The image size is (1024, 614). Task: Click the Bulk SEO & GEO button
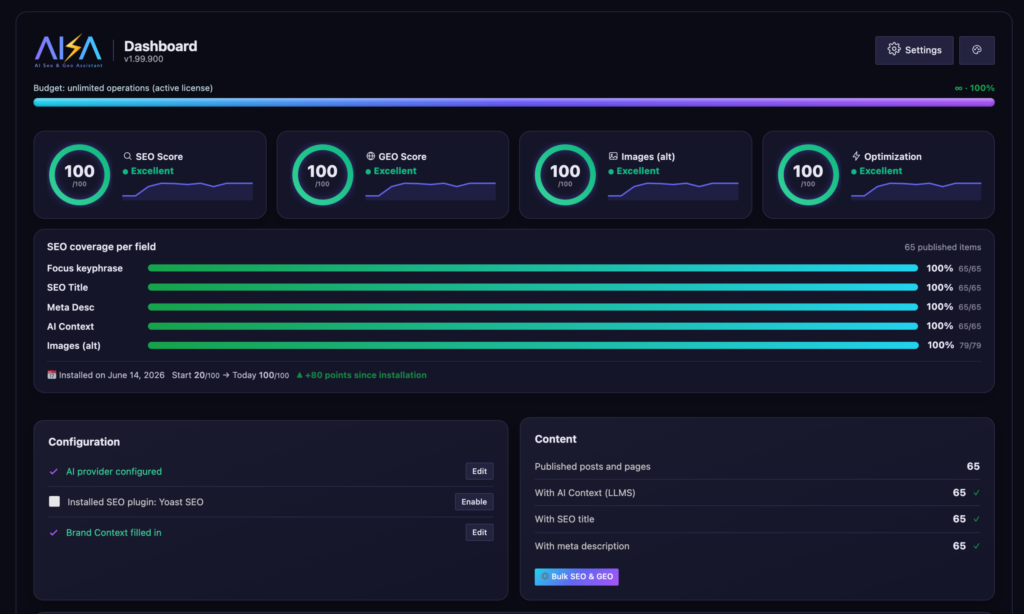point(577,576)
